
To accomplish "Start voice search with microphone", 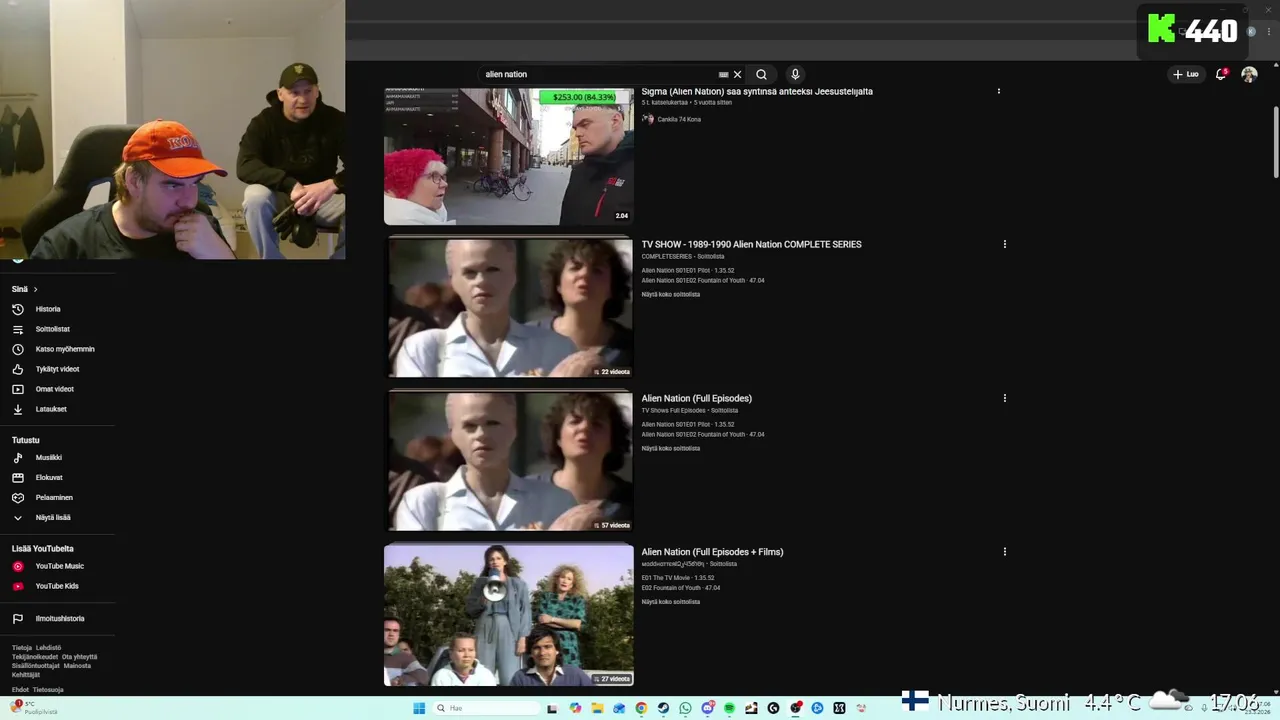I will point(795,74).
